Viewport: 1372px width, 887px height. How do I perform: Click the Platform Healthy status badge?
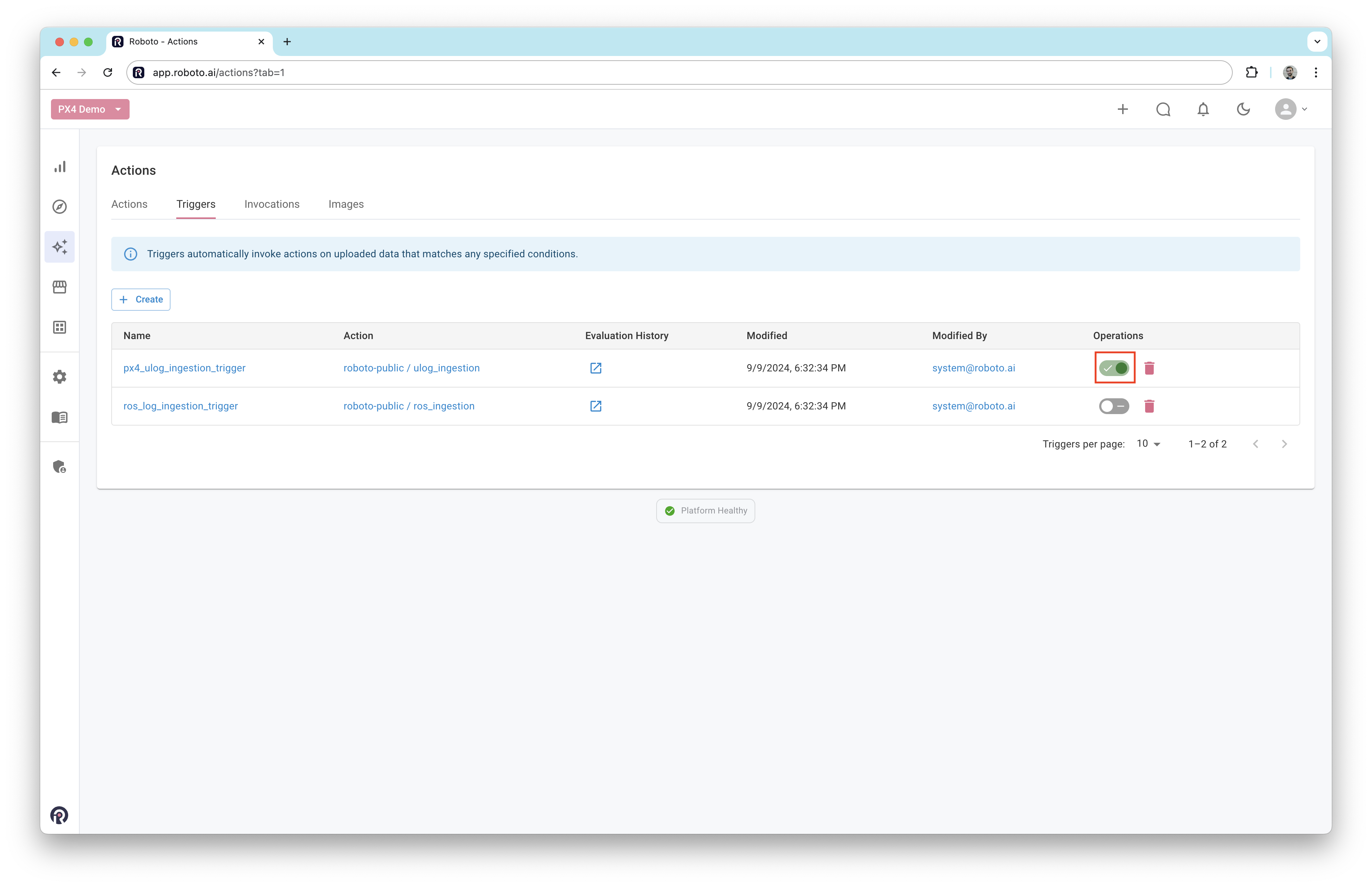705,511
